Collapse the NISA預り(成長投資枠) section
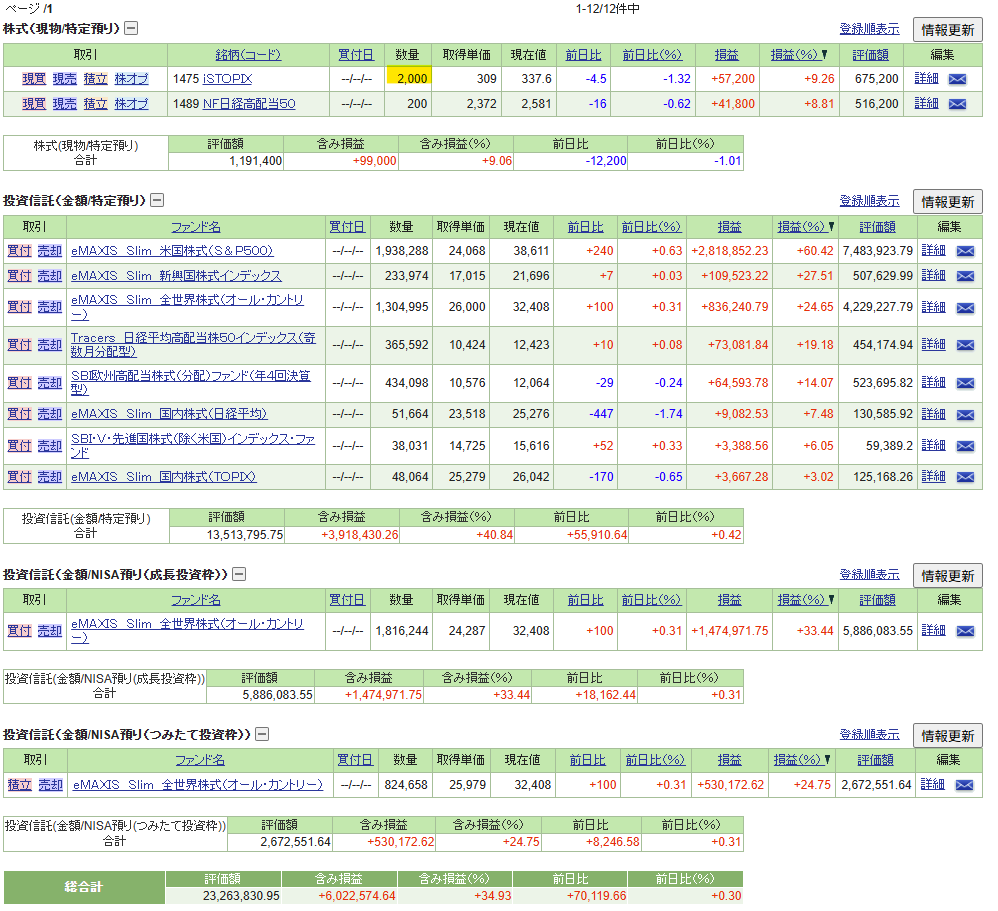 point(239,574)
